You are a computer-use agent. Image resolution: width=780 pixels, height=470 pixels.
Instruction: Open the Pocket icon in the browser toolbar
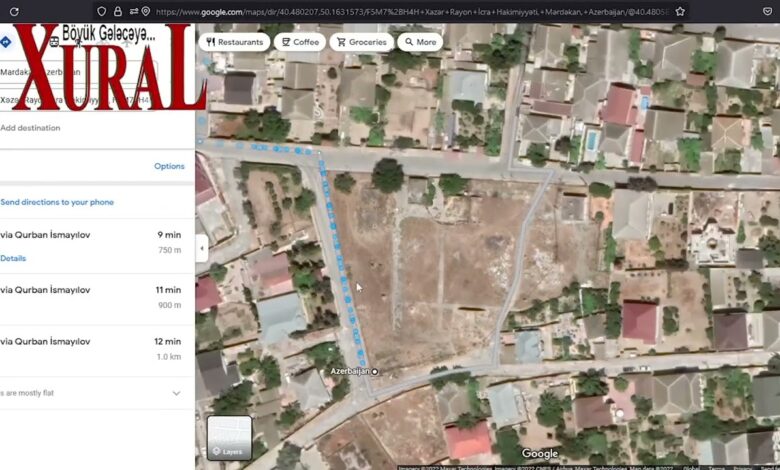(768, 11)
